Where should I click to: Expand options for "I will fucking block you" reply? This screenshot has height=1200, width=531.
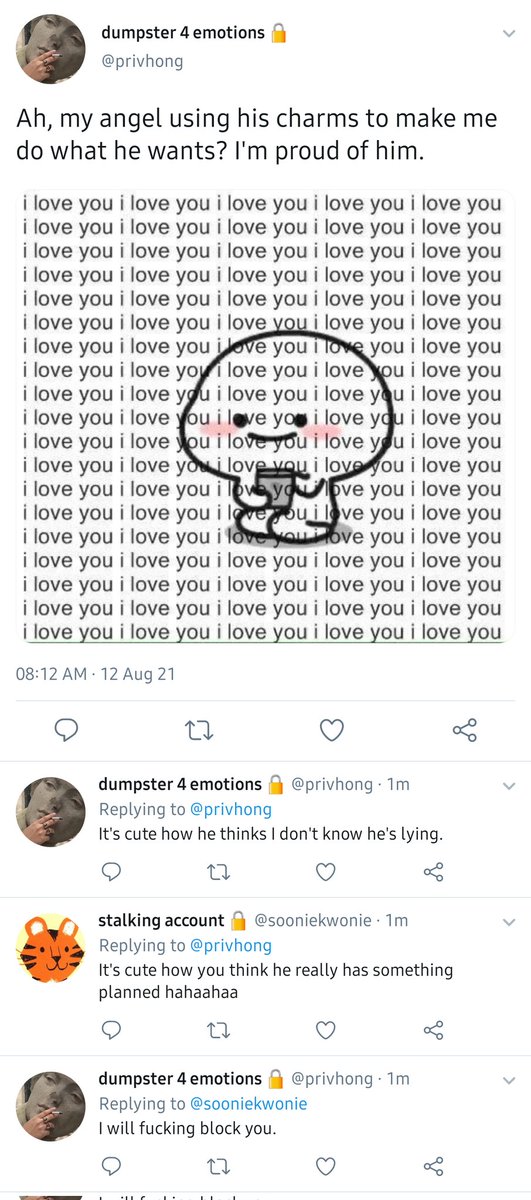click(508, 1080)
